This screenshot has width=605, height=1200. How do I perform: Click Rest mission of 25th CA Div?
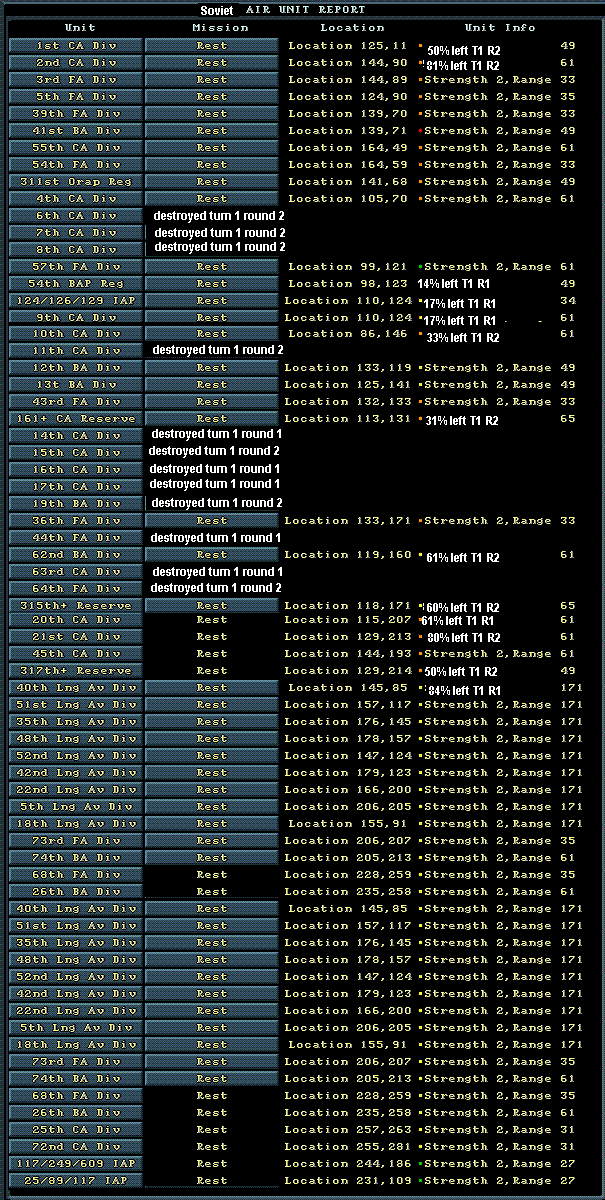pos(212,1130)
